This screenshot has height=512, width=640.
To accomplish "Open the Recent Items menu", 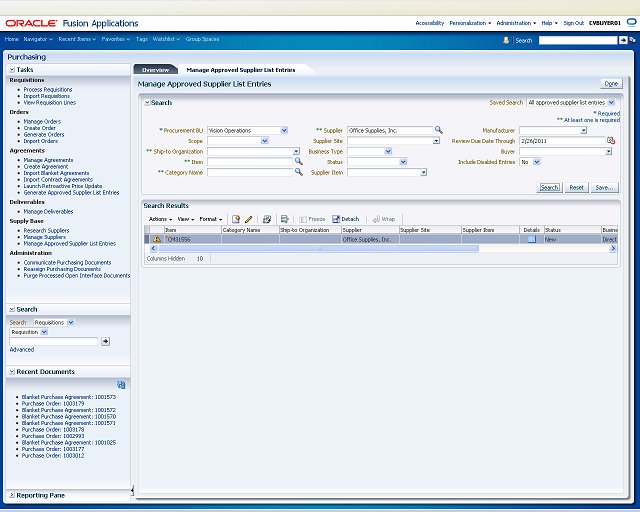I will coord(77,39).
